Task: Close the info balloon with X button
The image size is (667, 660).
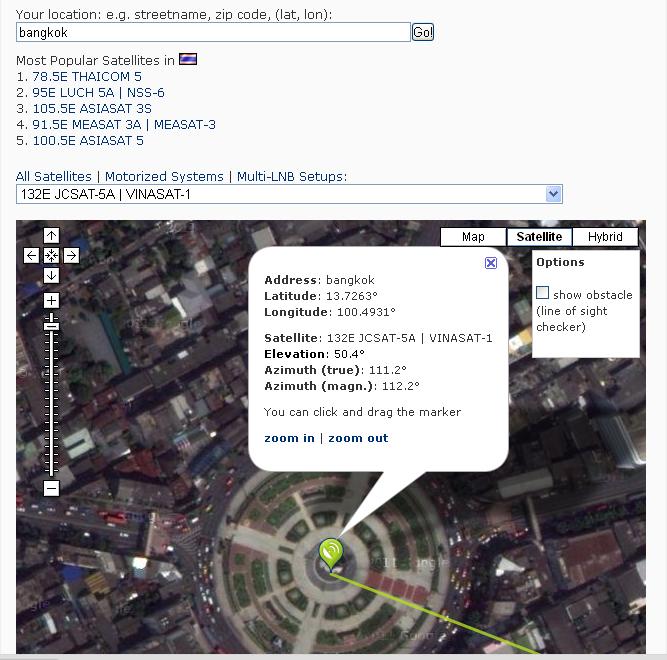Action: click(x=491, y=263)
